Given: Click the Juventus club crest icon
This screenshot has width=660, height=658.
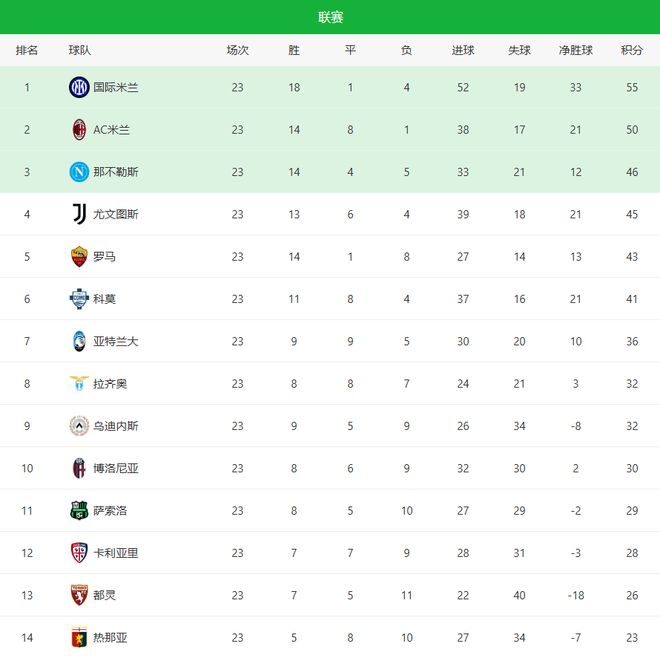Looking at the screenshot, I should (79, 214).
